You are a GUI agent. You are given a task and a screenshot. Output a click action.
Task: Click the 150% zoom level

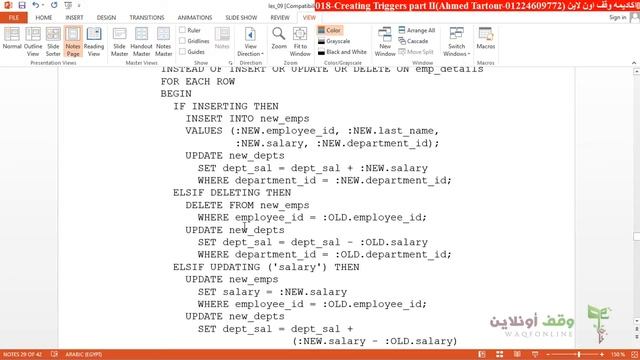pos(618,354)
